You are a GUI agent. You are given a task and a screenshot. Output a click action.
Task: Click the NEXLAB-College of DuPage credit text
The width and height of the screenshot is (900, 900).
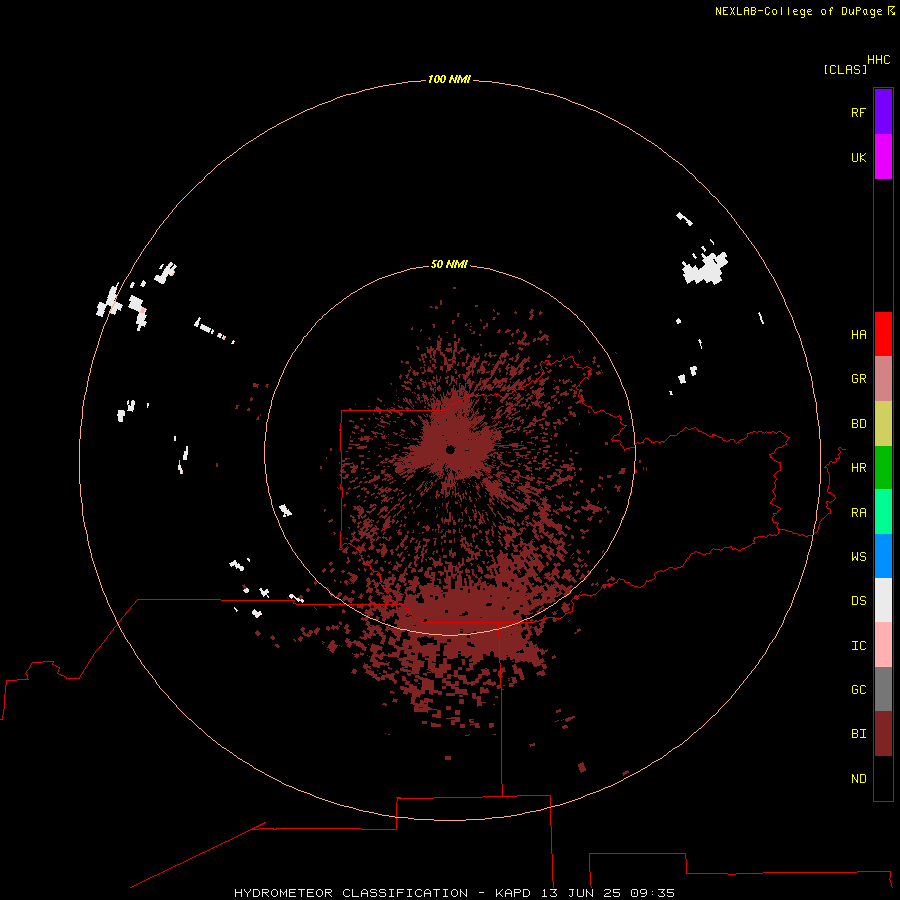coord(798,11)
